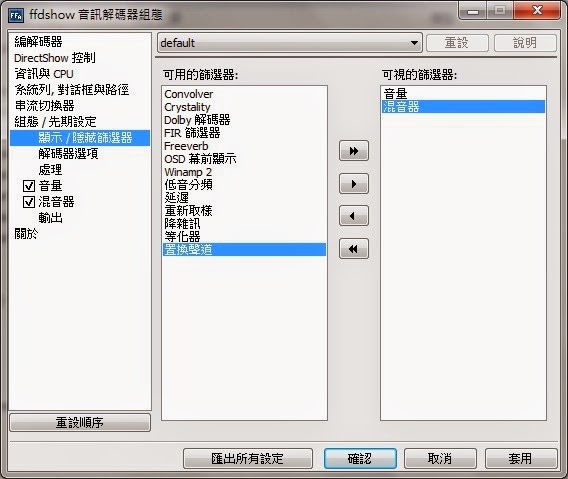Select Dolby 解碼器 in available filters
568x479 pixels.
[x=245, y=120]
